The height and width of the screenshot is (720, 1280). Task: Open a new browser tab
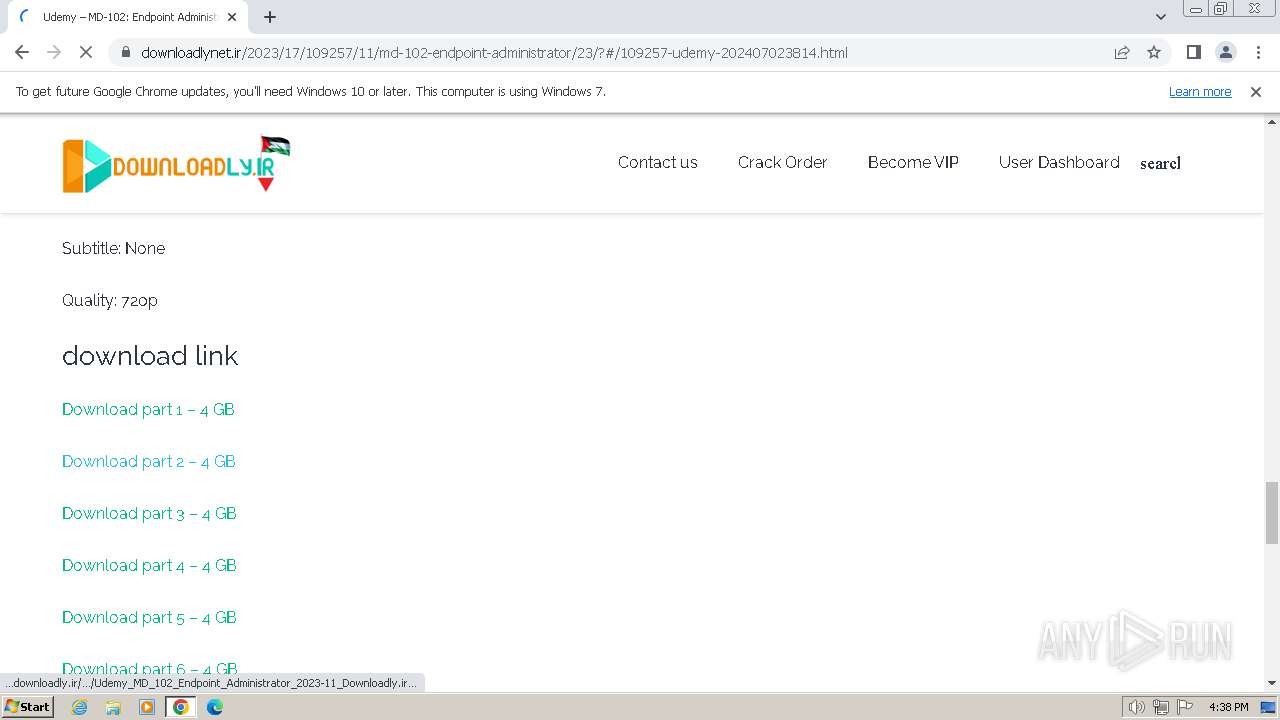(x=270, y=17)
